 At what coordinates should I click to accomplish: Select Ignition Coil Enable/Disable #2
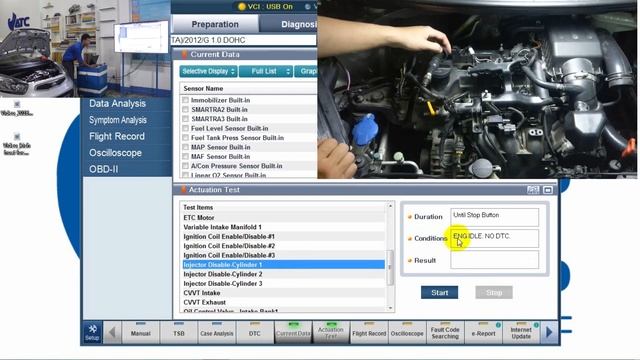pos(284,246)
